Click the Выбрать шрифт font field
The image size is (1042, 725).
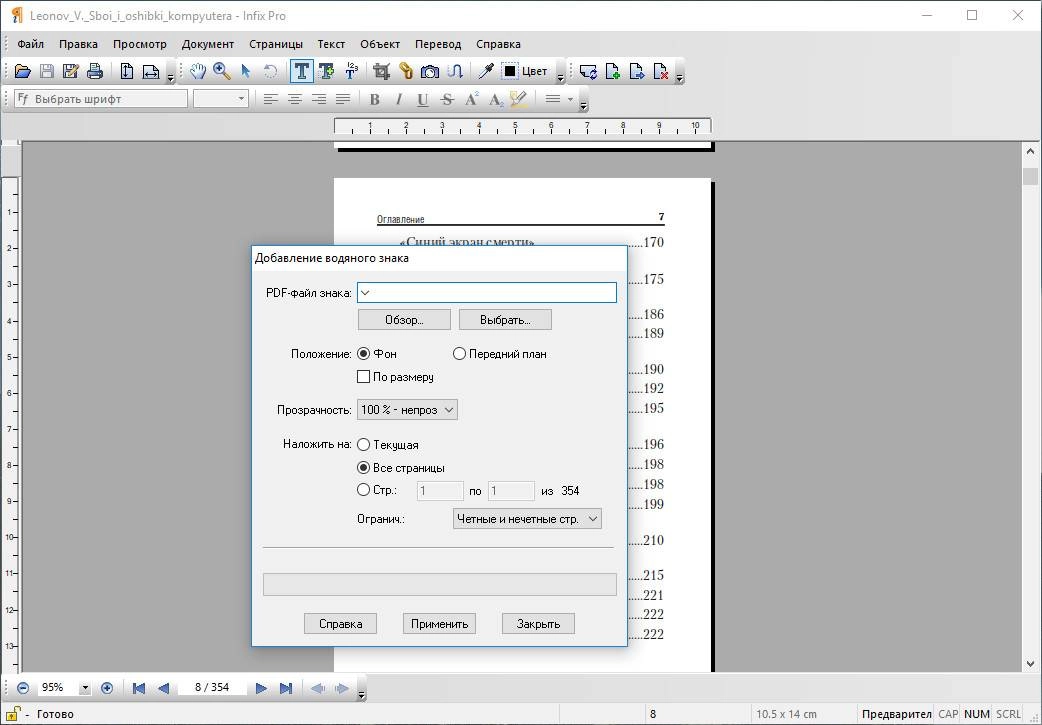(x=101, y=99)
